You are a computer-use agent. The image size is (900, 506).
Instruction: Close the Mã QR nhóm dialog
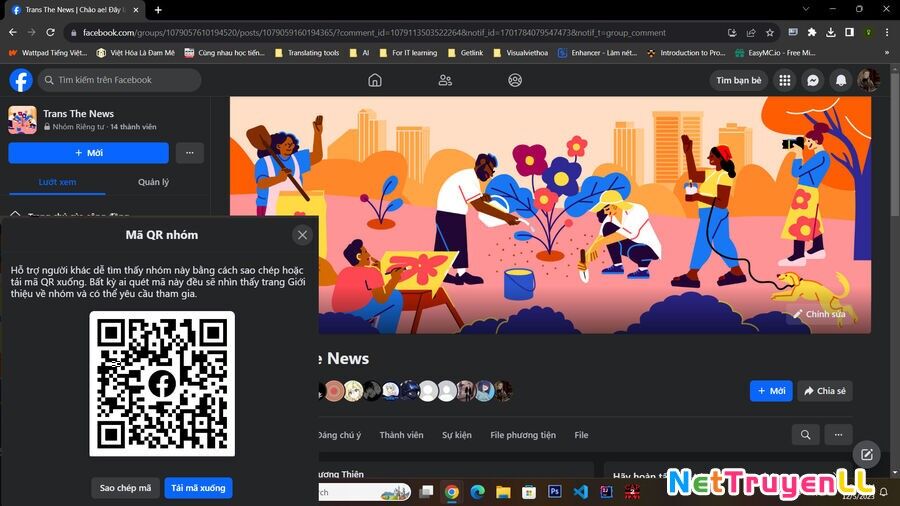(302, 235)
